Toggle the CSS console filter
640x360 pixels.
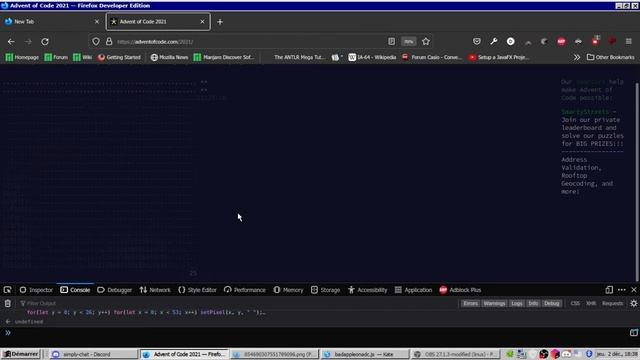pyautogui.click(x=575, y=303)
